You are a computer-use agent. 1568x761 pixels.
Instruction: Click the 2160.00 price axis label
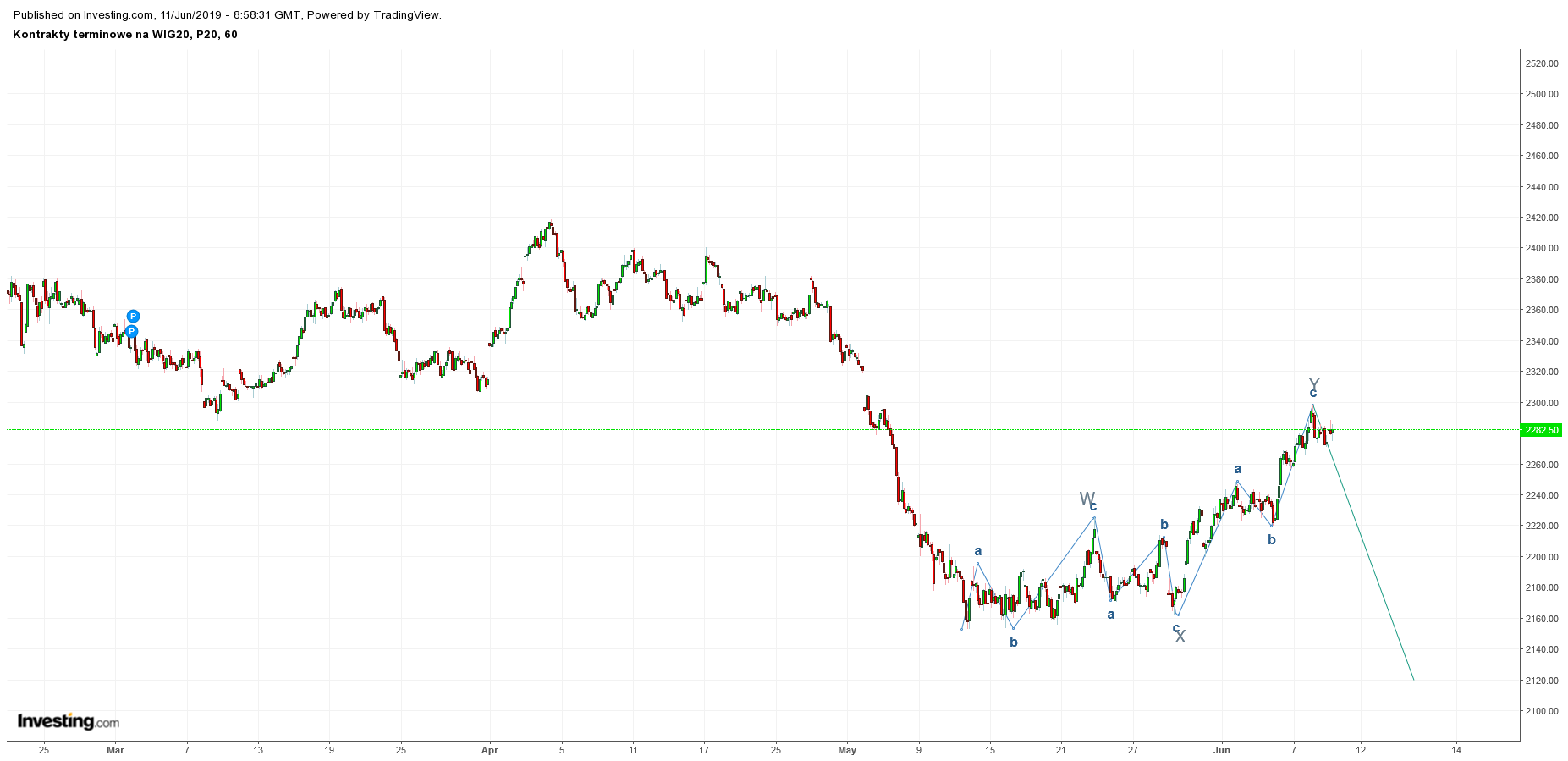click(x=1542, y=619)
